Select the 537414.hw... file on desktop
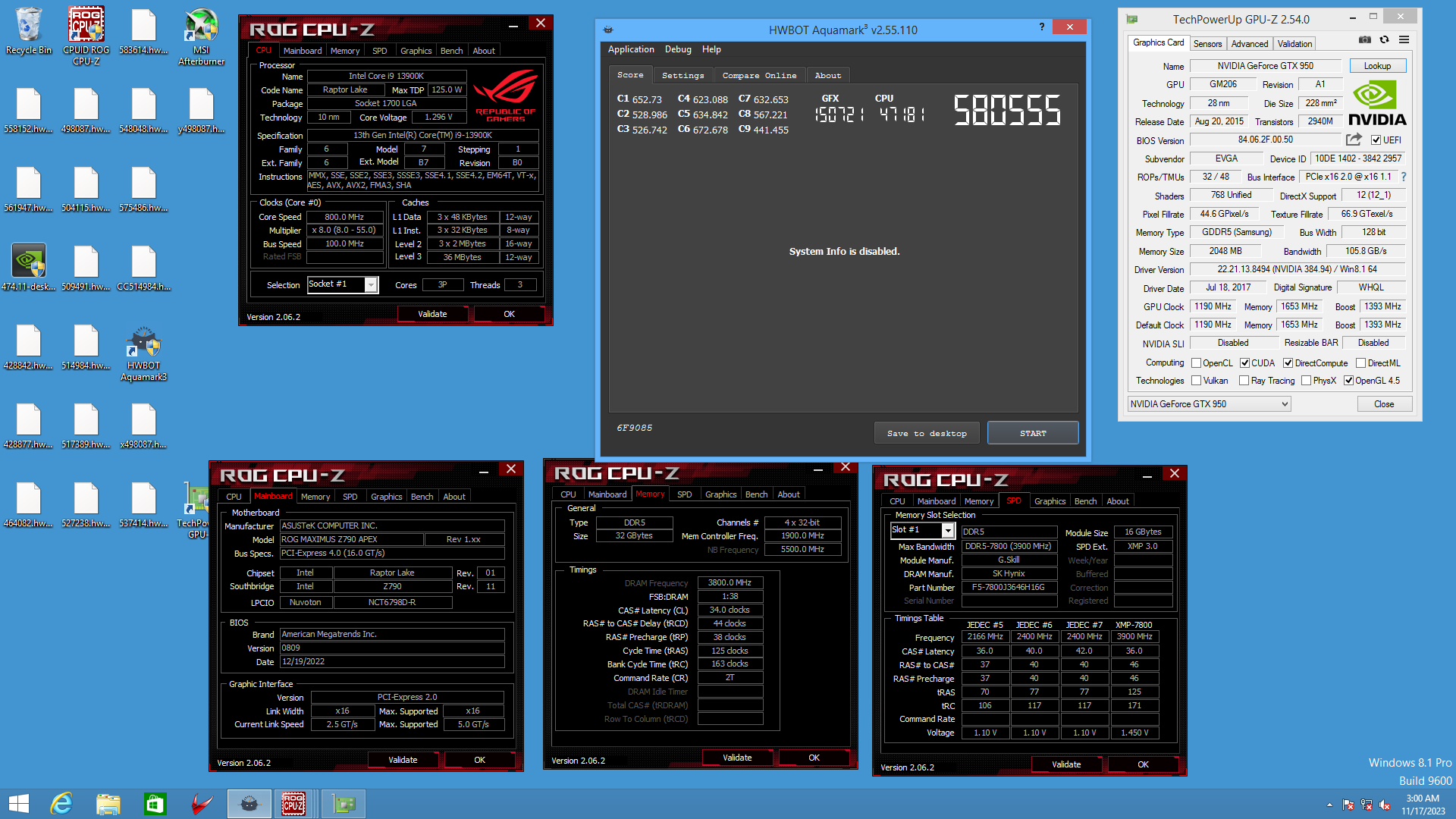This screenshot has width=1456, height=819. coord(144,504)
